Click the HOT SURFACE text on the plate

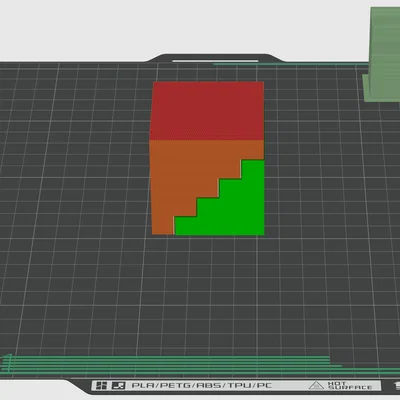click(350, 386)
